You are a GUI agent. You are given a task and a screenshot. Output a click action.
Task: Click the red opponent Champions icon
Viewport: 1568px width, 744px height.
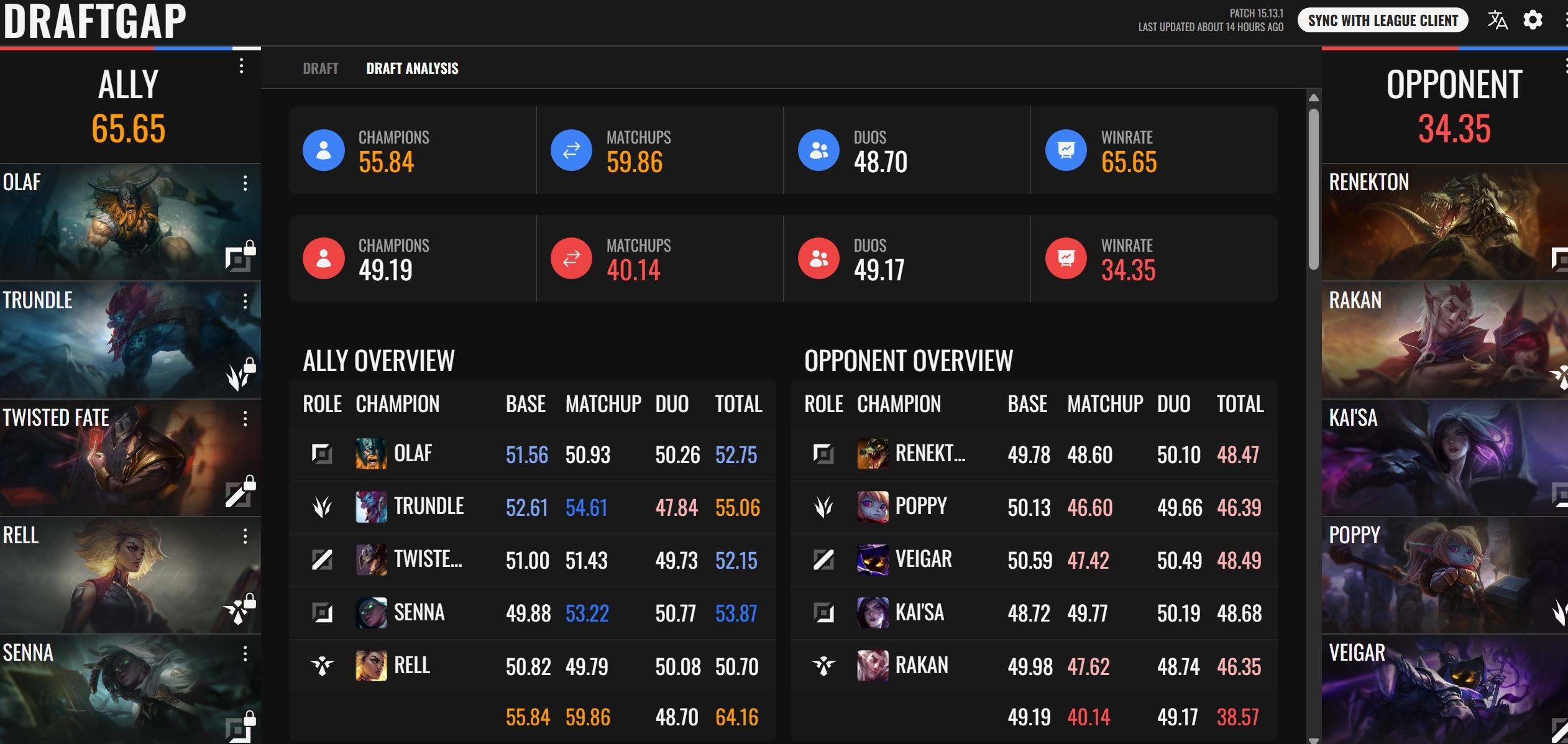tap(324, 258)
